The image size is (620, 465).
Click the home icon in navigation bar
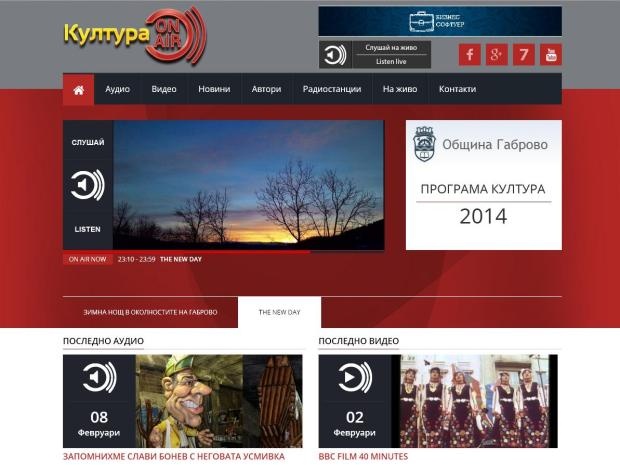[78, 89]
